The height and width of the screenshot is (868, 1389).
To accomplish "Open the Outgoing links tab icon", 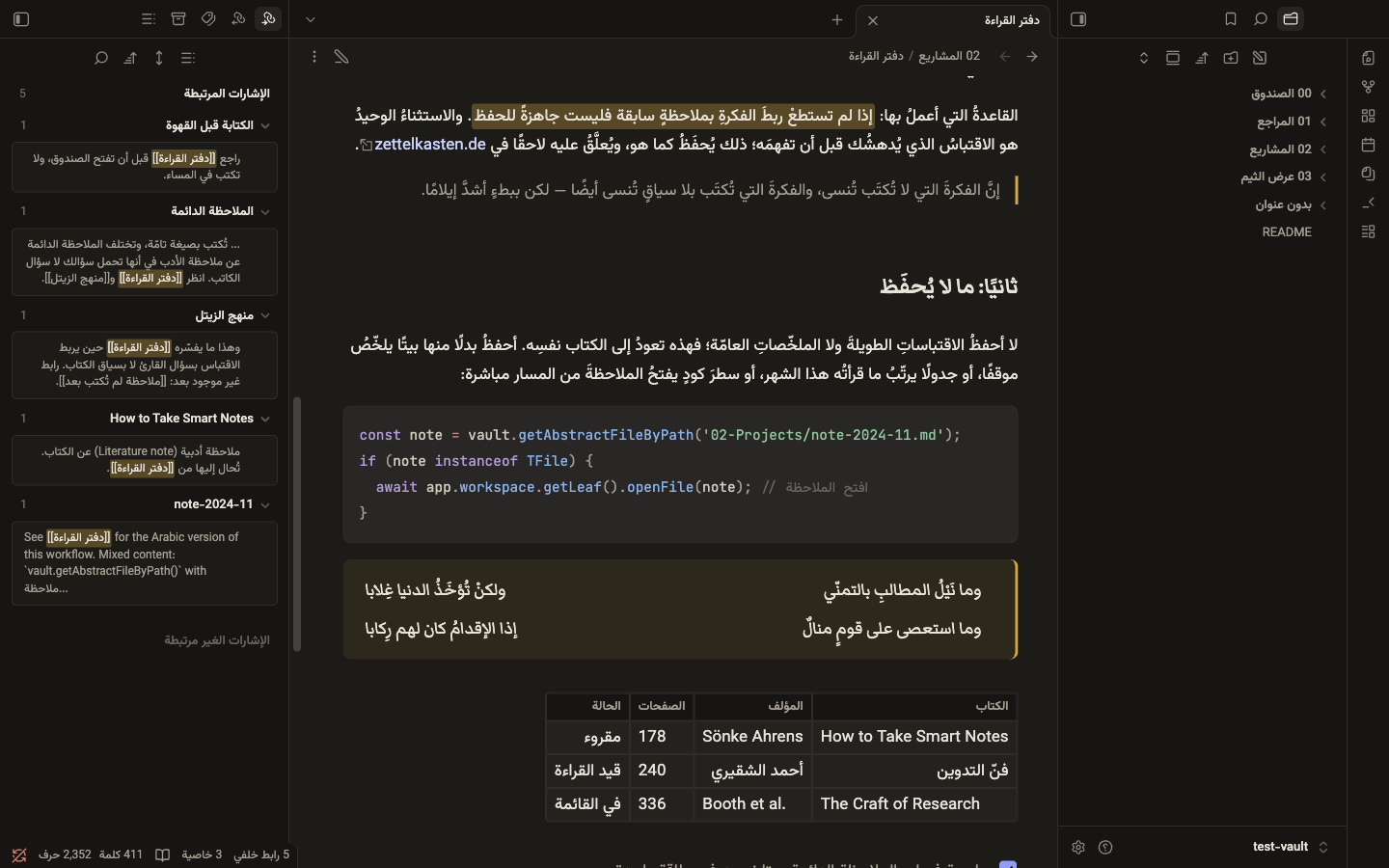I will coord(238,19).
